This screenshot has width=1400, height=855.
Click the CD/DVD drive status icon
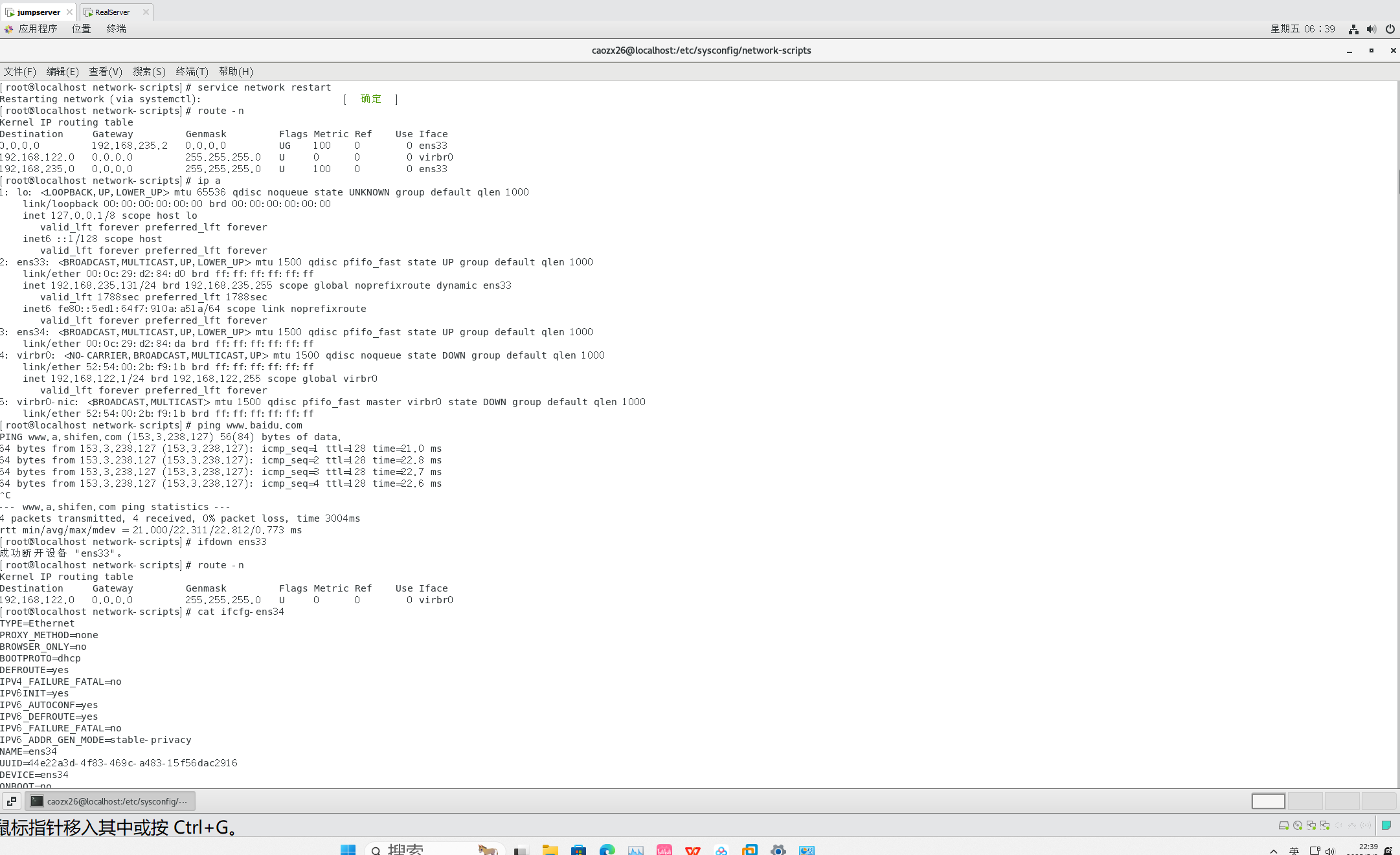coord(1298,825)
